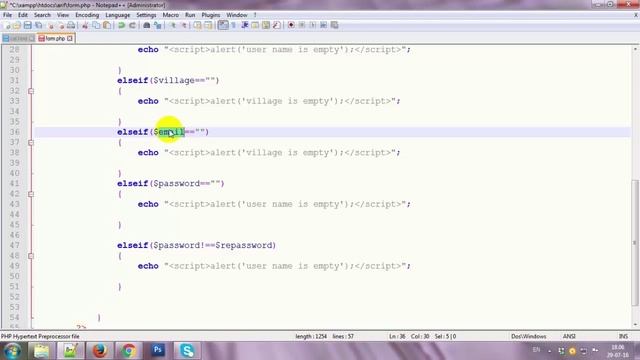Viewport: 640px width, 360px height.
Task: Click the Stop Recording macro icon
Action: coord(302,25)
